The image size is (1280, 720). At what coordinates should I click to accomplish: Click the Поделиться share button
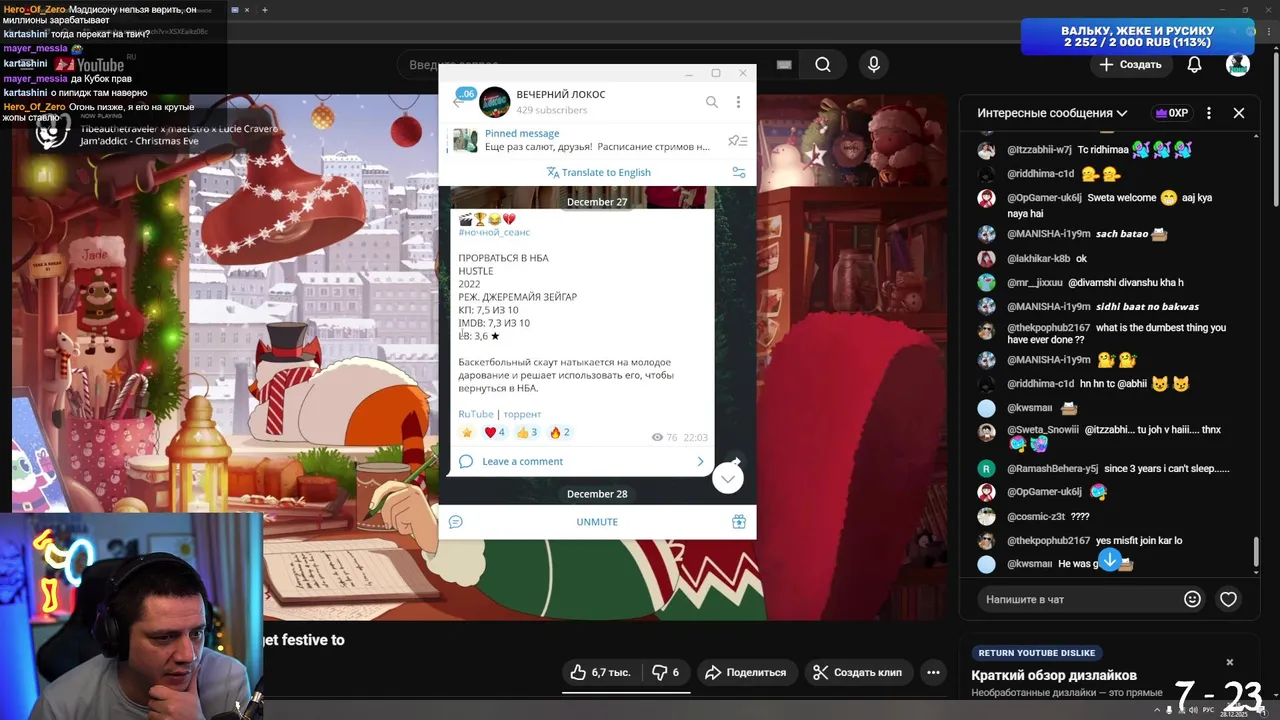click(x=746, y=672)
